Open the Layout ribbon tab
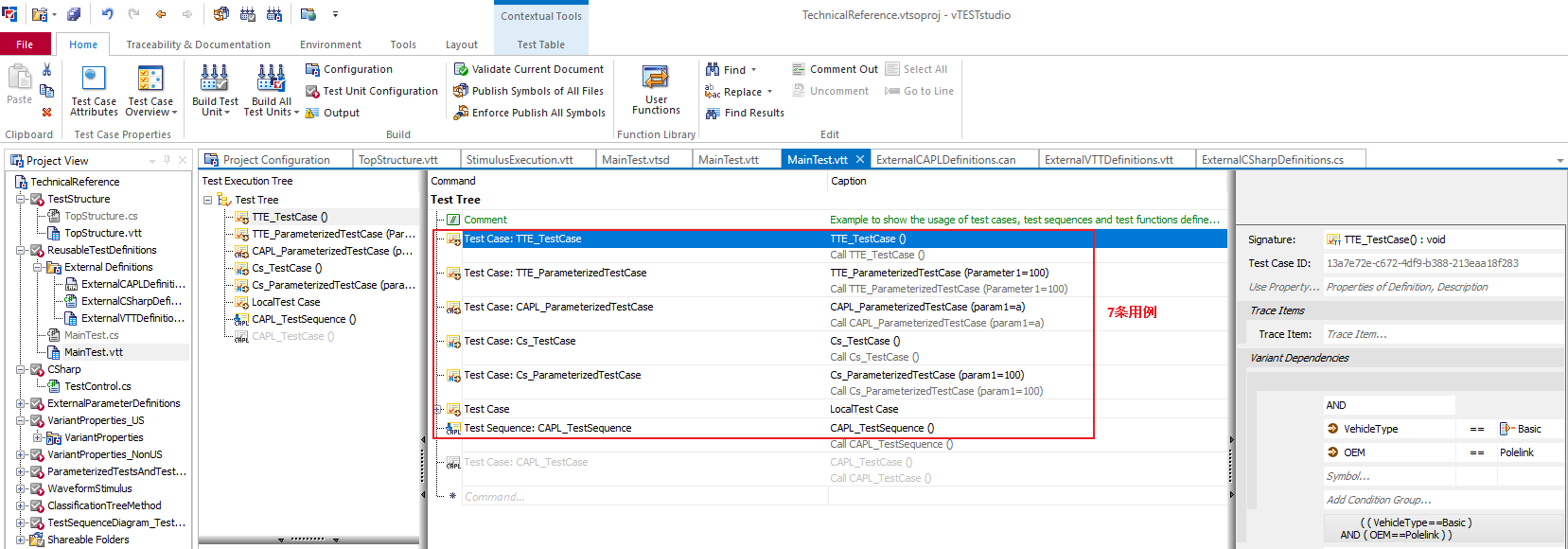The image size is (1568, 549). click(x=462, y=44)
